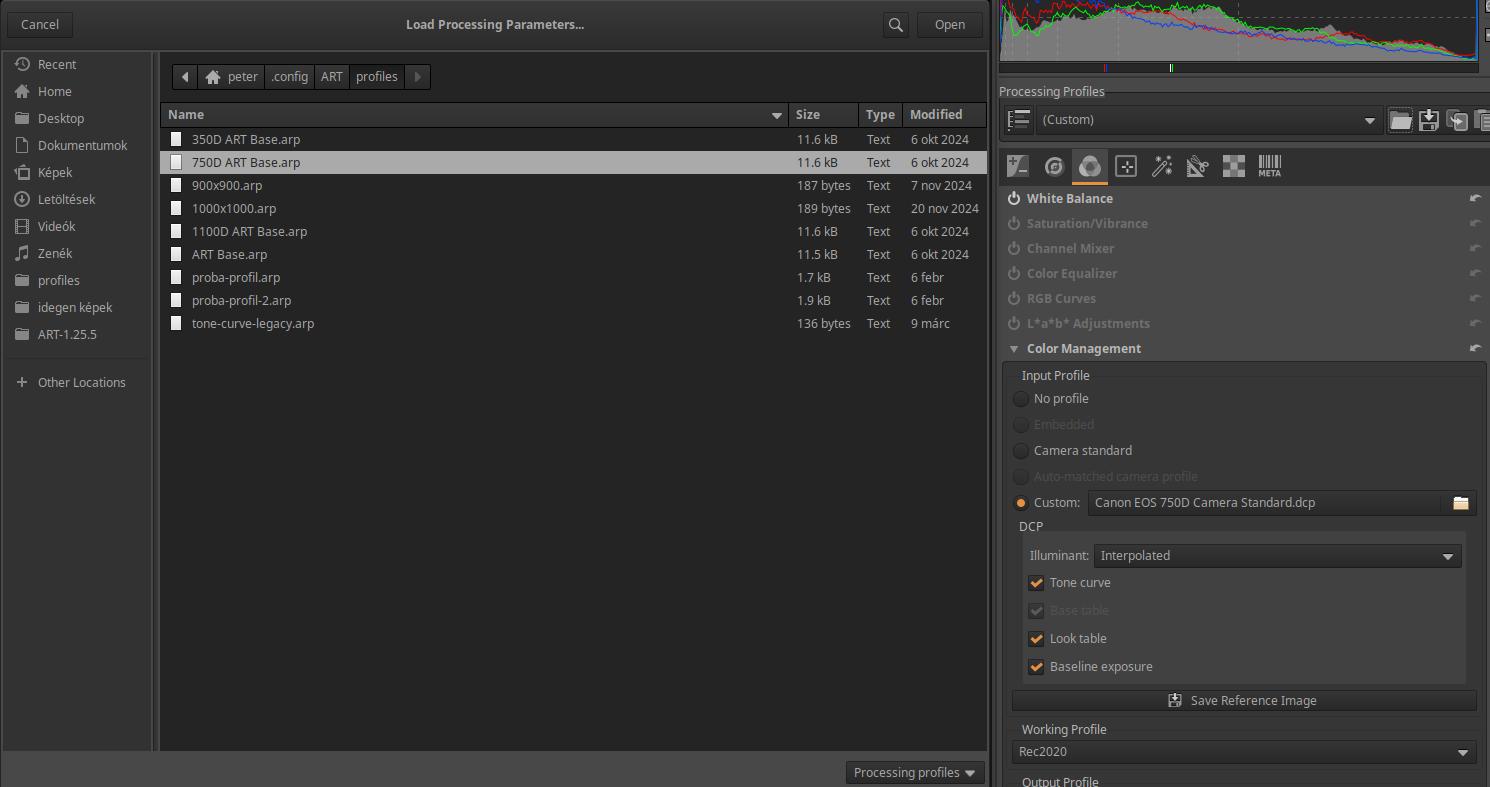Disable the Look table checkbox
Viewport: 1490px width, 787px height.
(1037, 639)
